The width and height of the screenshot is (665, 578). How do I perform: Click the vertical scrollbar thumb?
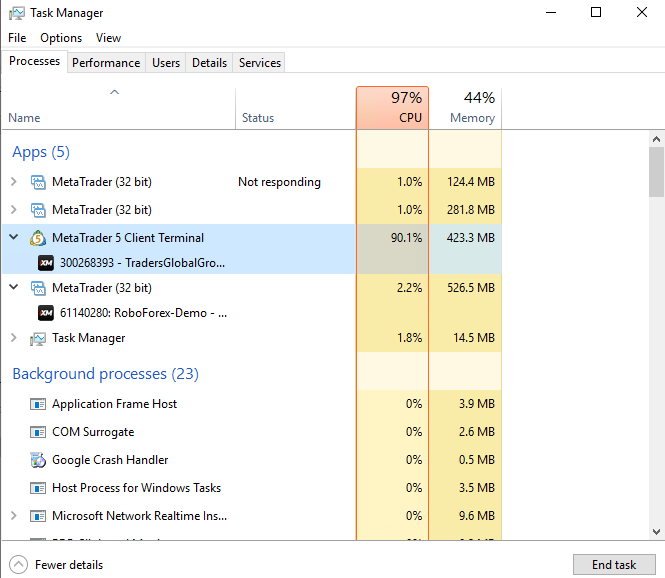click(x=656, y=172)
